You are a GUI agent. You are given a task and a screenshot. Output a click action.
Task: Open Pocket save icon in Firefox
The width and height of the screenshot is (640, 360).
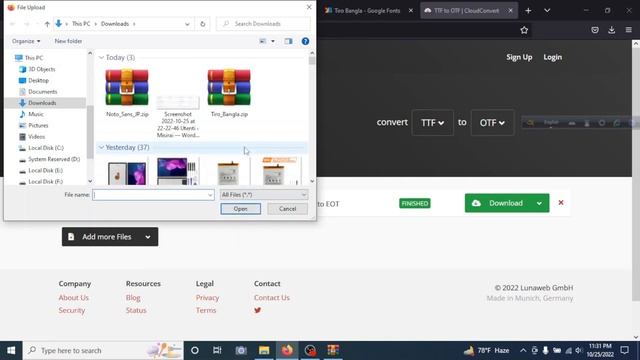(x=595, y=30)
